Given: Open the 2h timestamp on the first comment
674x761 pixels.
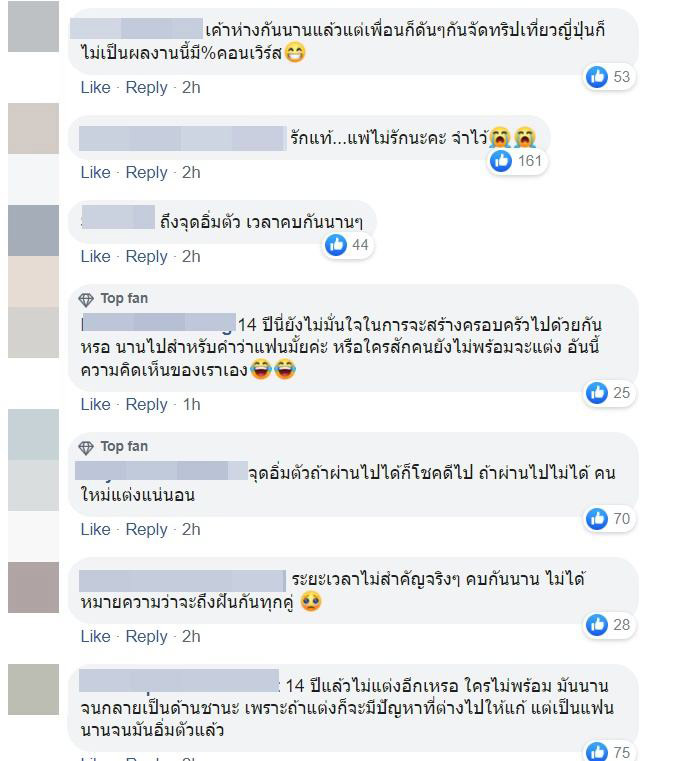Looking at the screenshot, I should (191, 87).
